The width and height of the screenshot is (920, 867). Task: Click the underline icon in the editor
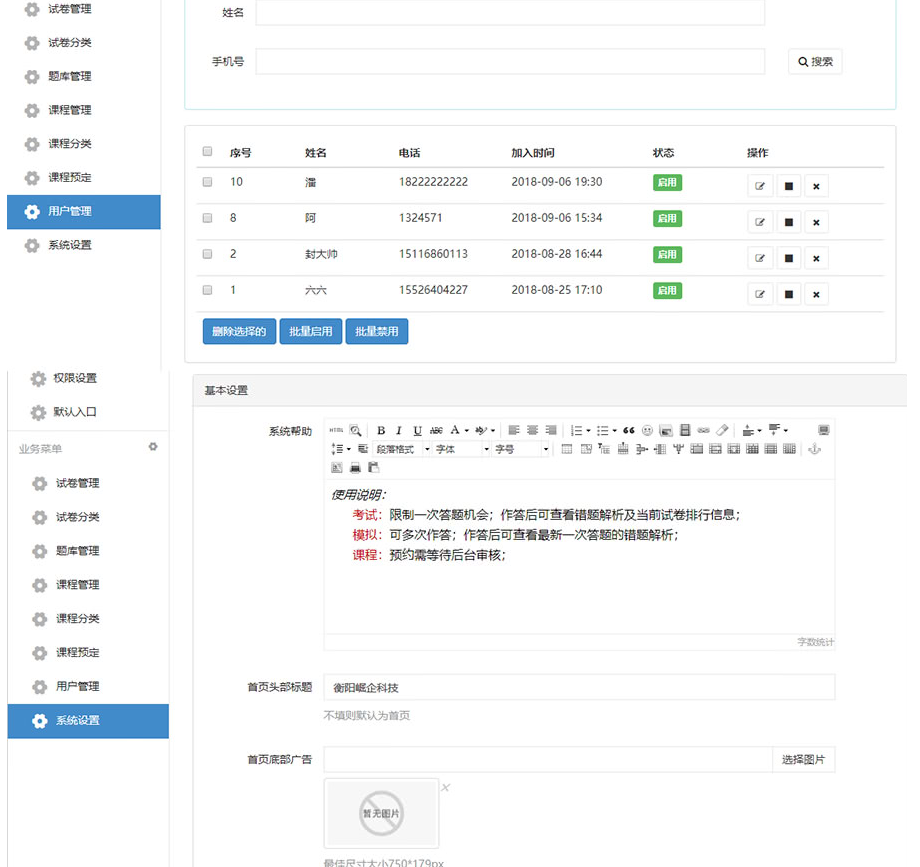tap(417, 430)
